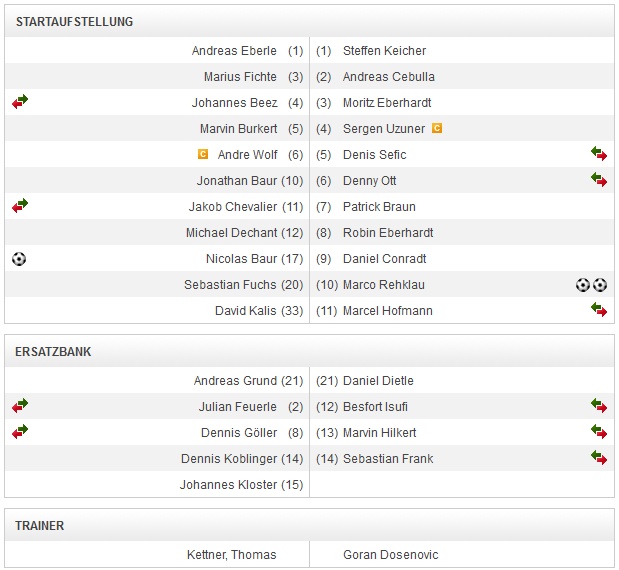
Task: Click substitution icon in Marcel Hofmann row
Action: pos(599,310)
